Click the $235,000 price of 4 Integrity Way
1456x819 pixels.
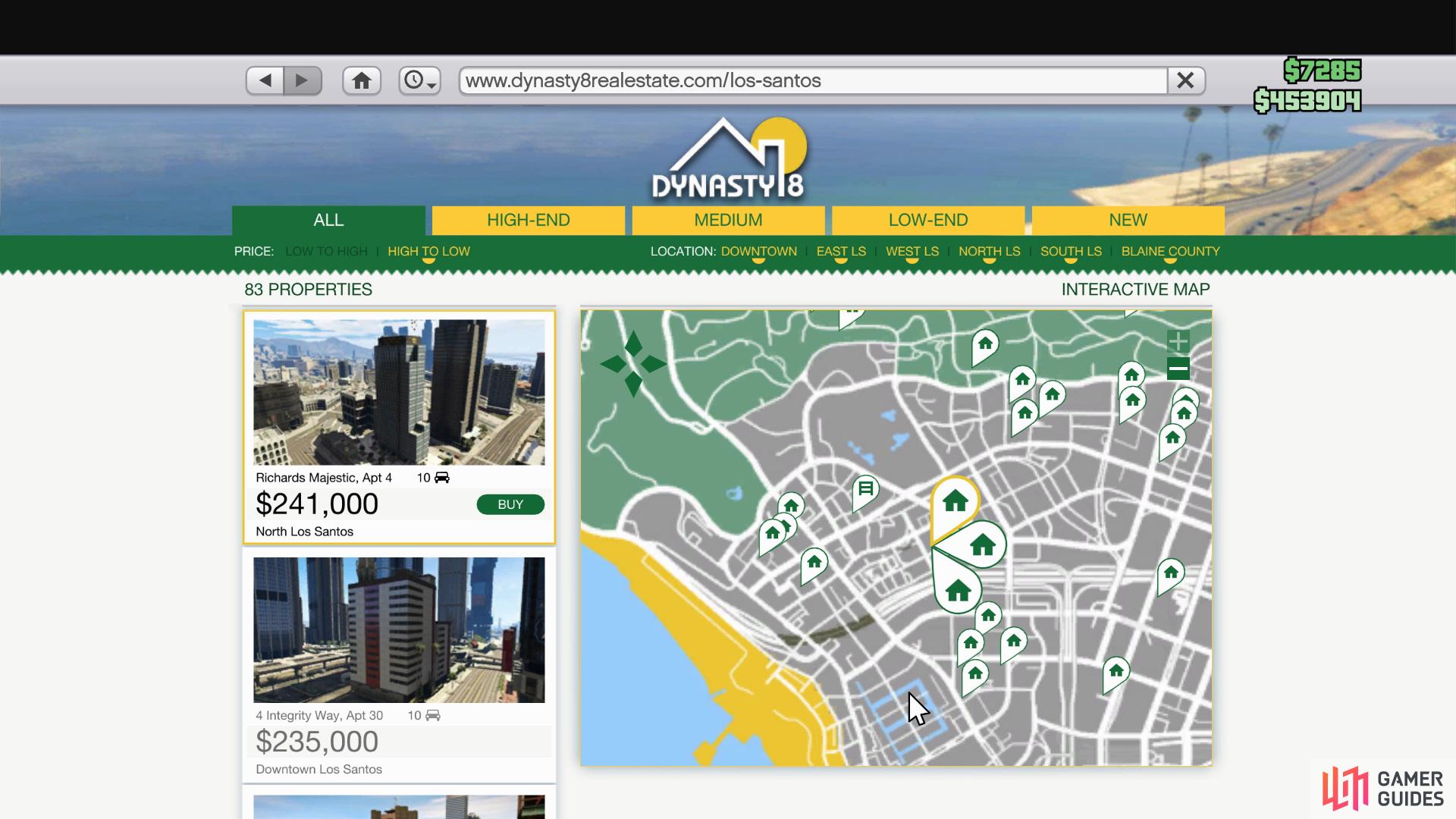[x=317, y=742]
